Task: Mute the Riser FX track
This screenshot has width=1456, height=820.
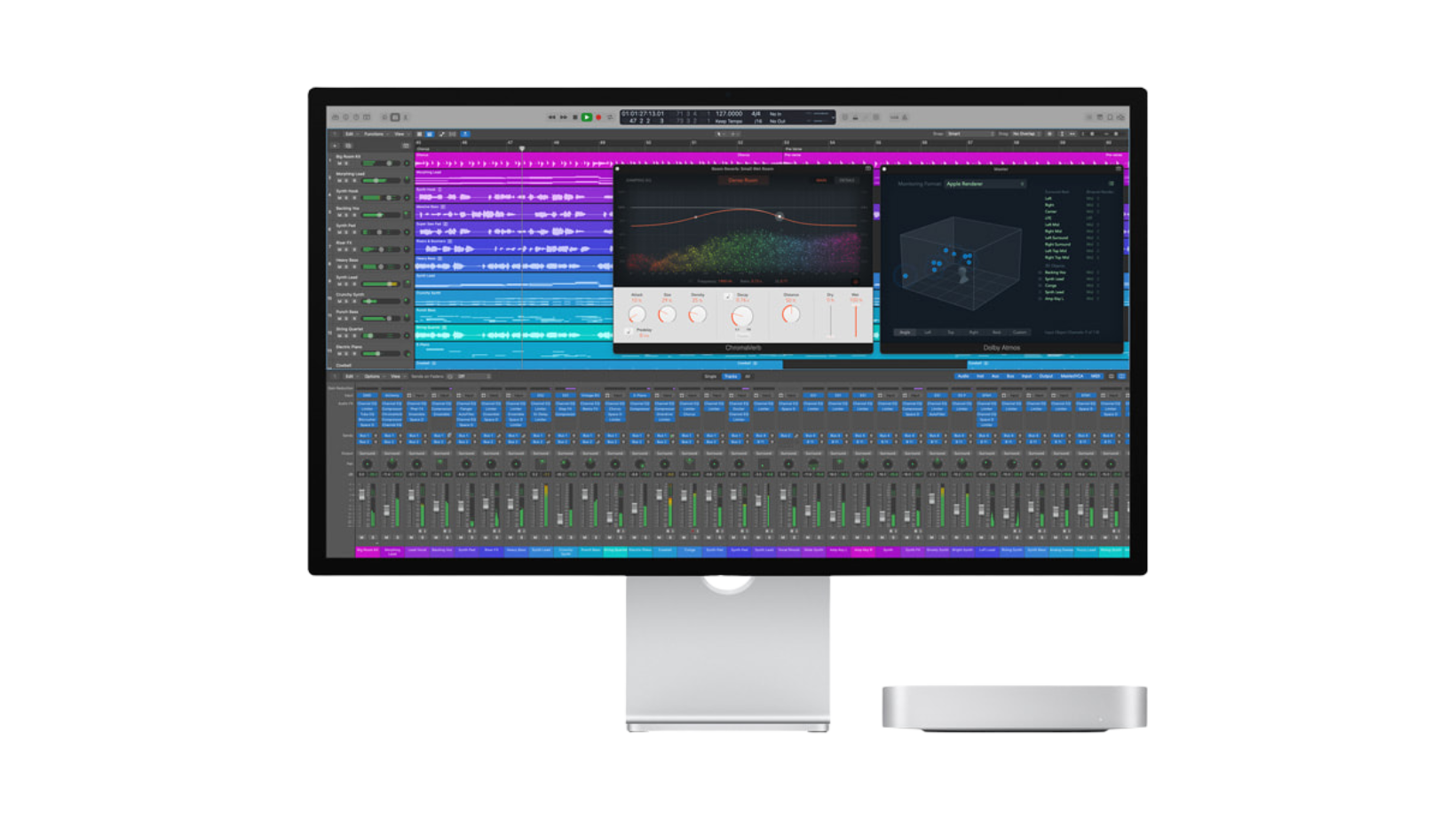Action: pyautogui.click(x=339, y=249)
